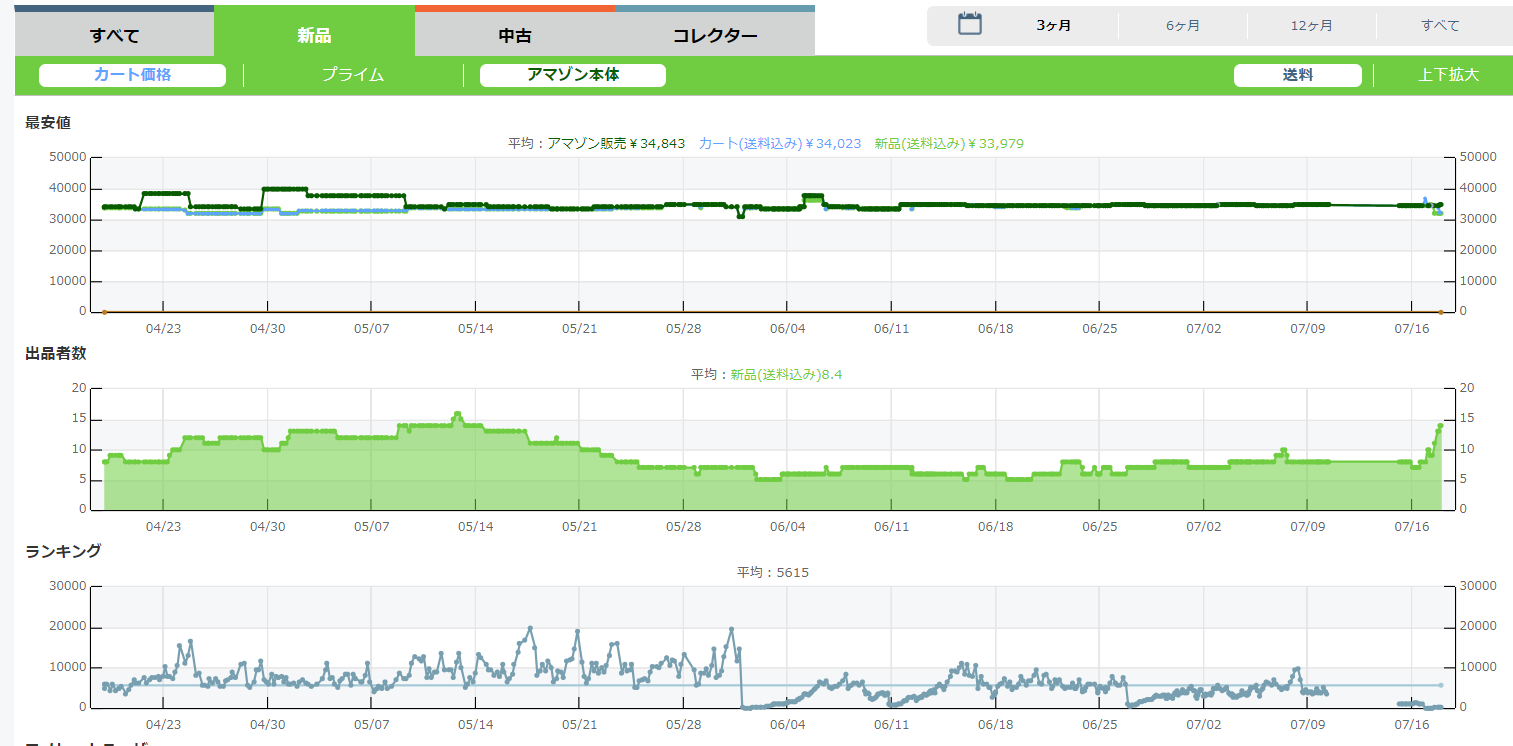Image resolution: width=1513 pixels, height=746 pixels.
Task: Click 上下拡大 to expand the chart vertically
Action: click(x=1448, y=75)
